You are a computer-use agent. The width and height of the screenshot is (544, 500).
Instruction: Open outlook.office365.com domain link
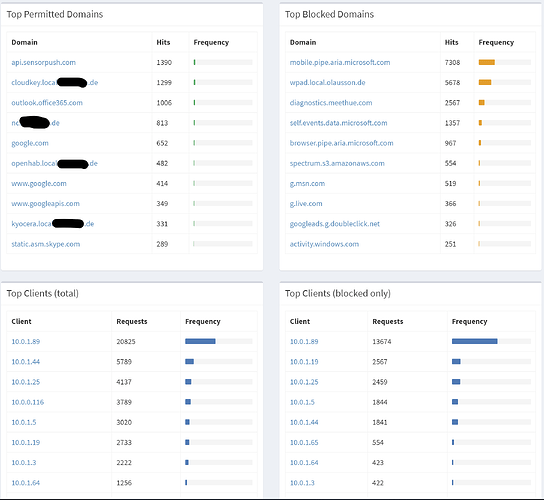point(47,103)
